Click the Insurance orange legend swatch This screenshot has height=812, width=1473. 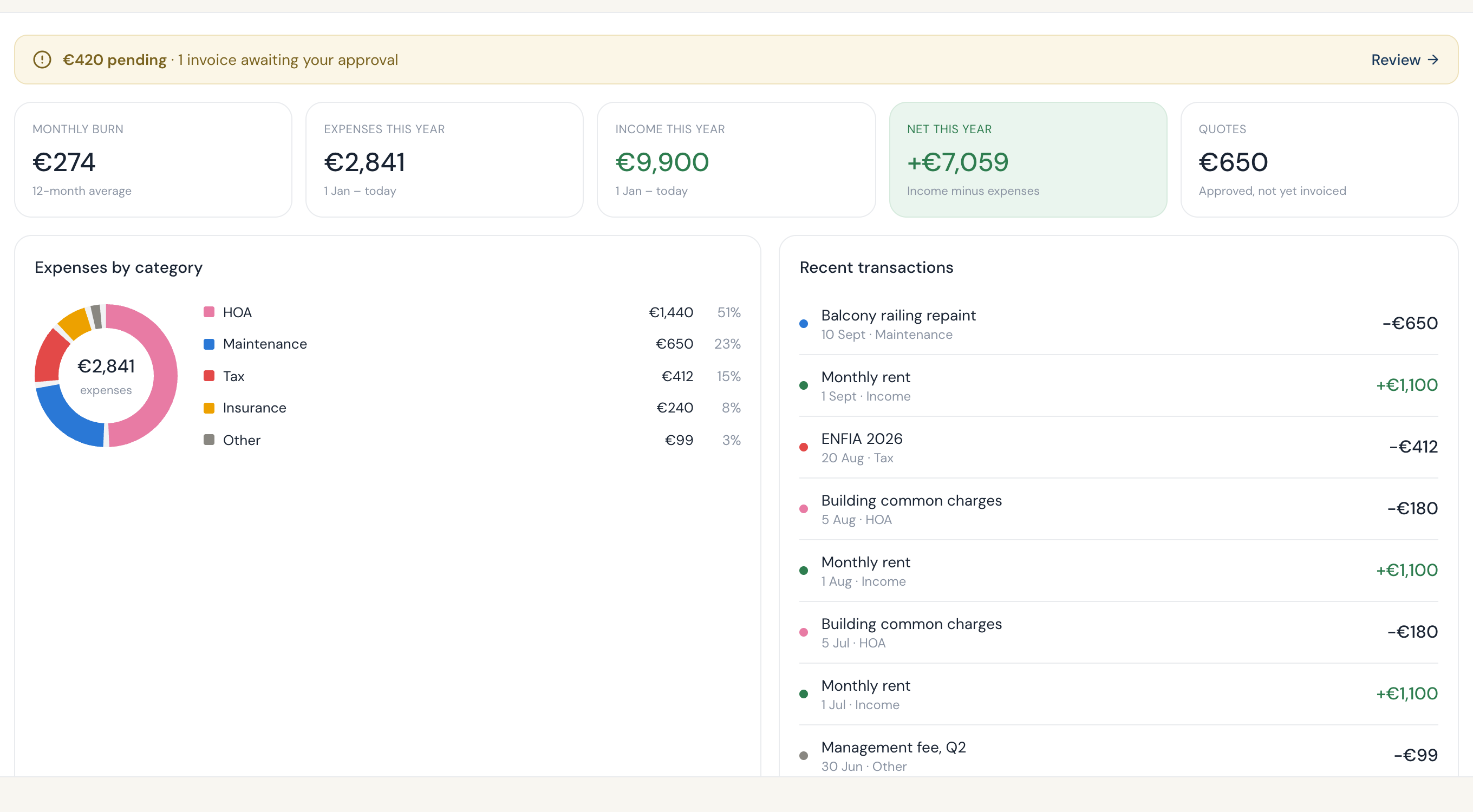click(x=209, y=408)
